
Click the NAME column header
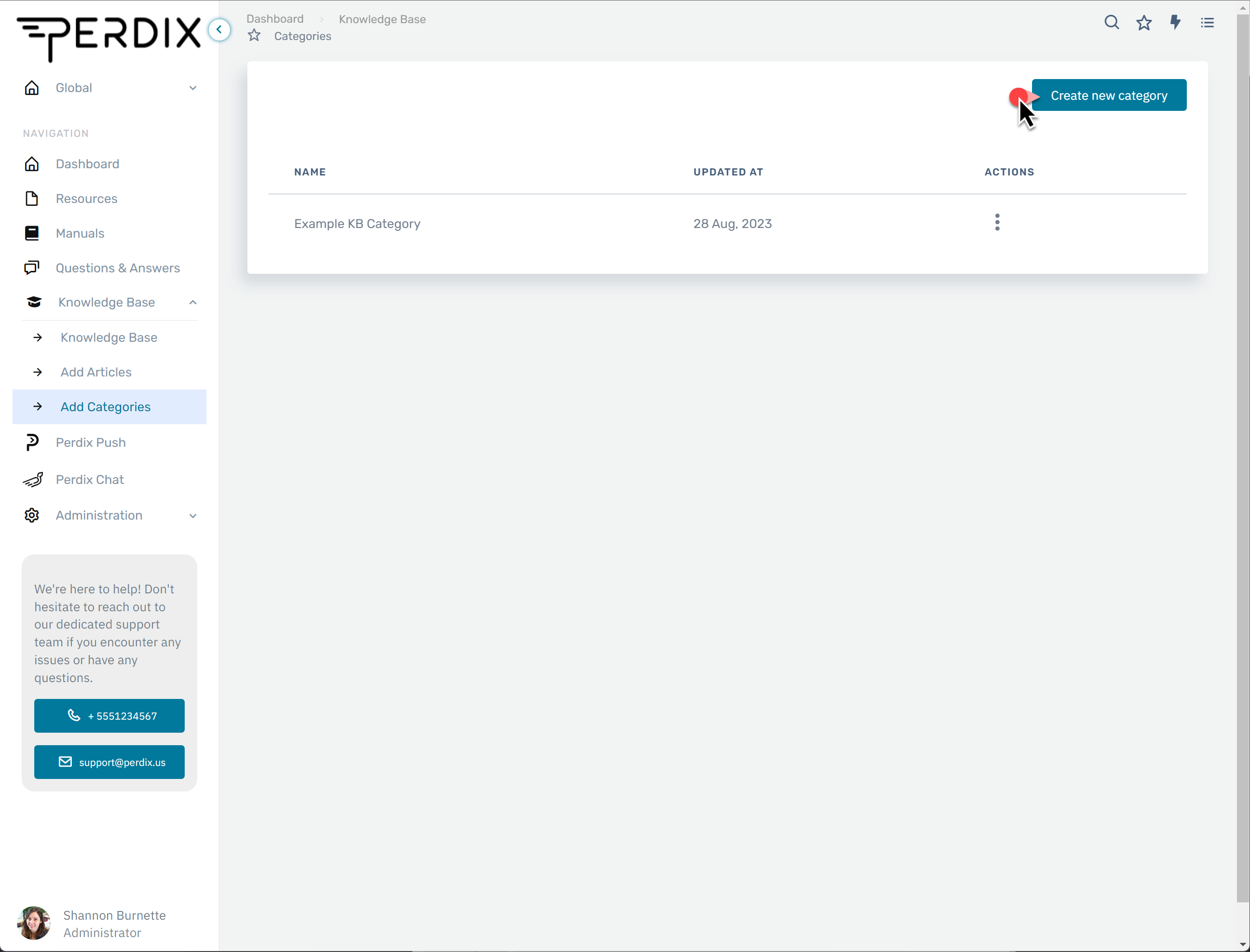coord(310,172)
